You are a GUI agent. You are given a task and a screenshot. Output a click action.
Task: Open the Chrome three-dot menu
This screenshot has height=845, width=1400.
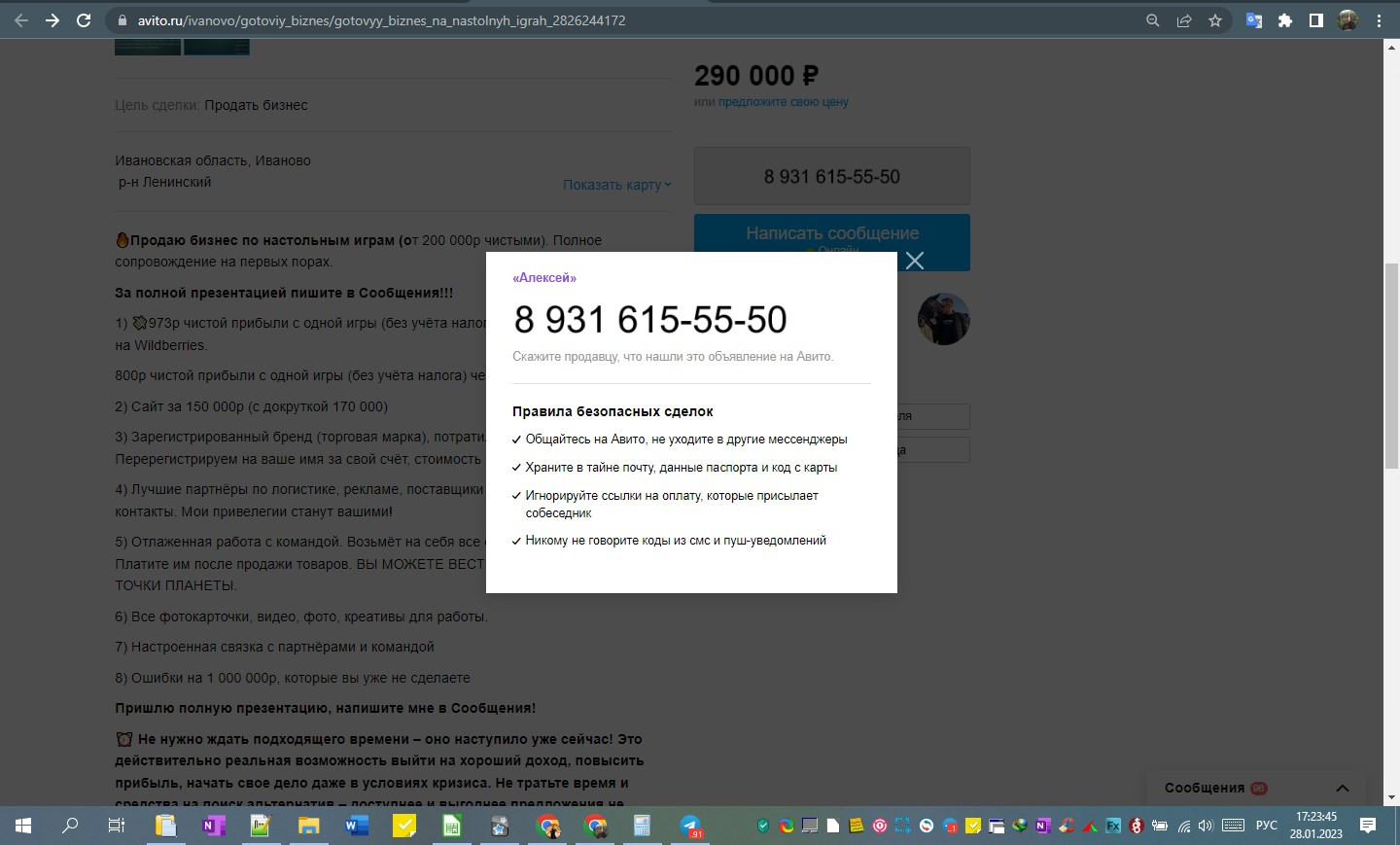click(x=1379, y=20)
